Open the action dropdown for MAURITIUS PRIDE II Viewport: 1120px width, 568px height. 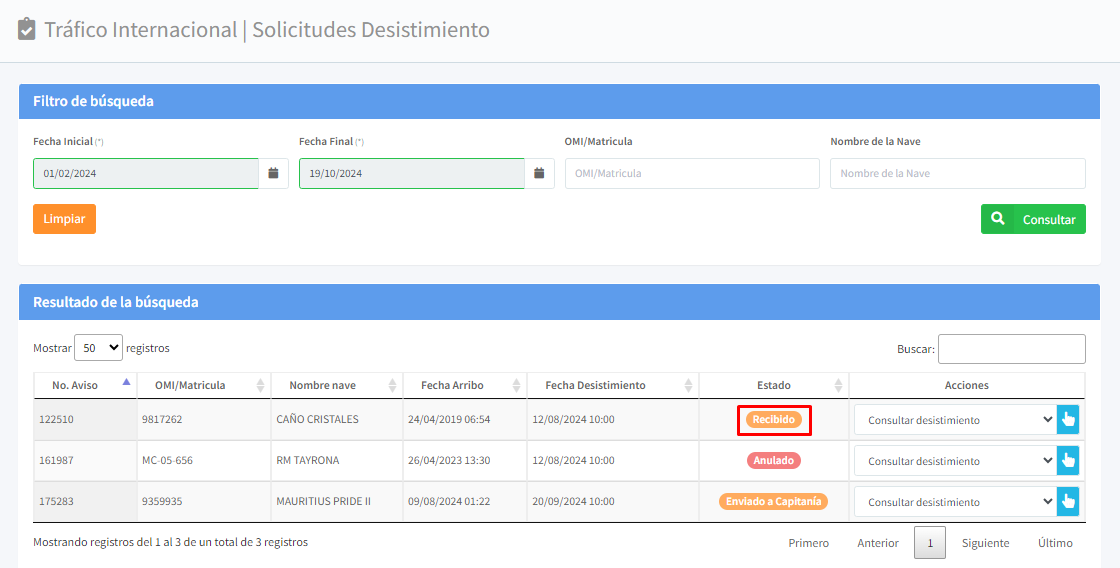click(954, 502)
